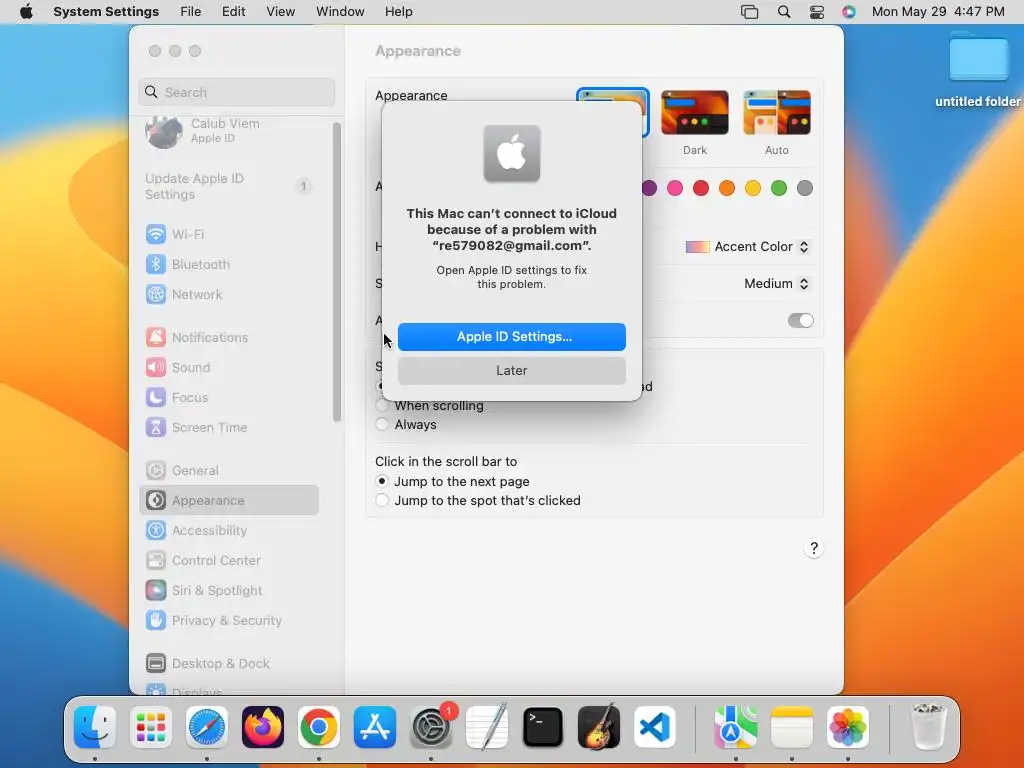Viewport: 1024px width, 768px height.
Task: Choose Jump to the spot that's clicked
Action: (x=382, y=500)
